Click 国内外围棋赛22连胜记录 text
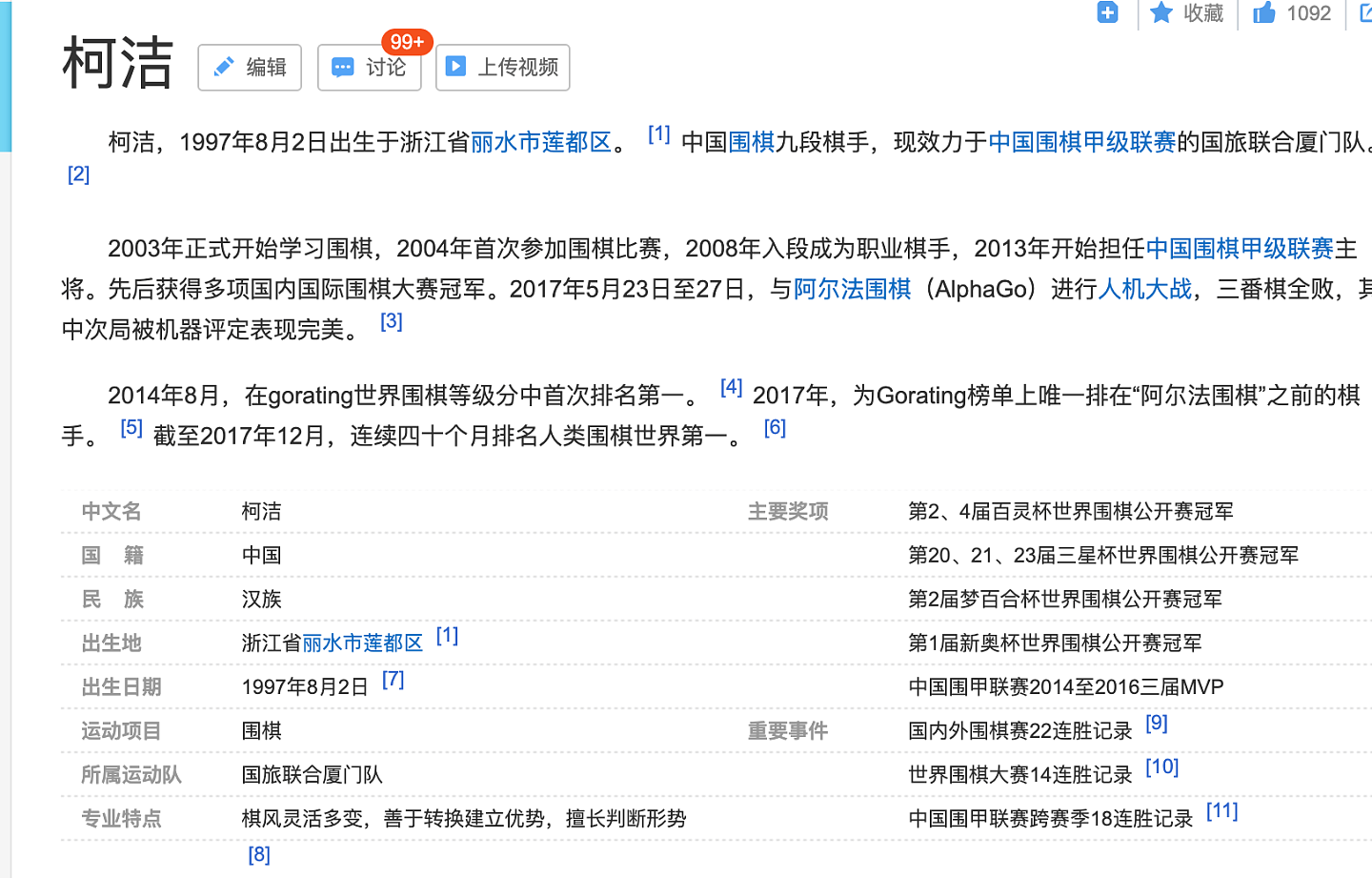The image size is (1372, 878). point(1020,731)
